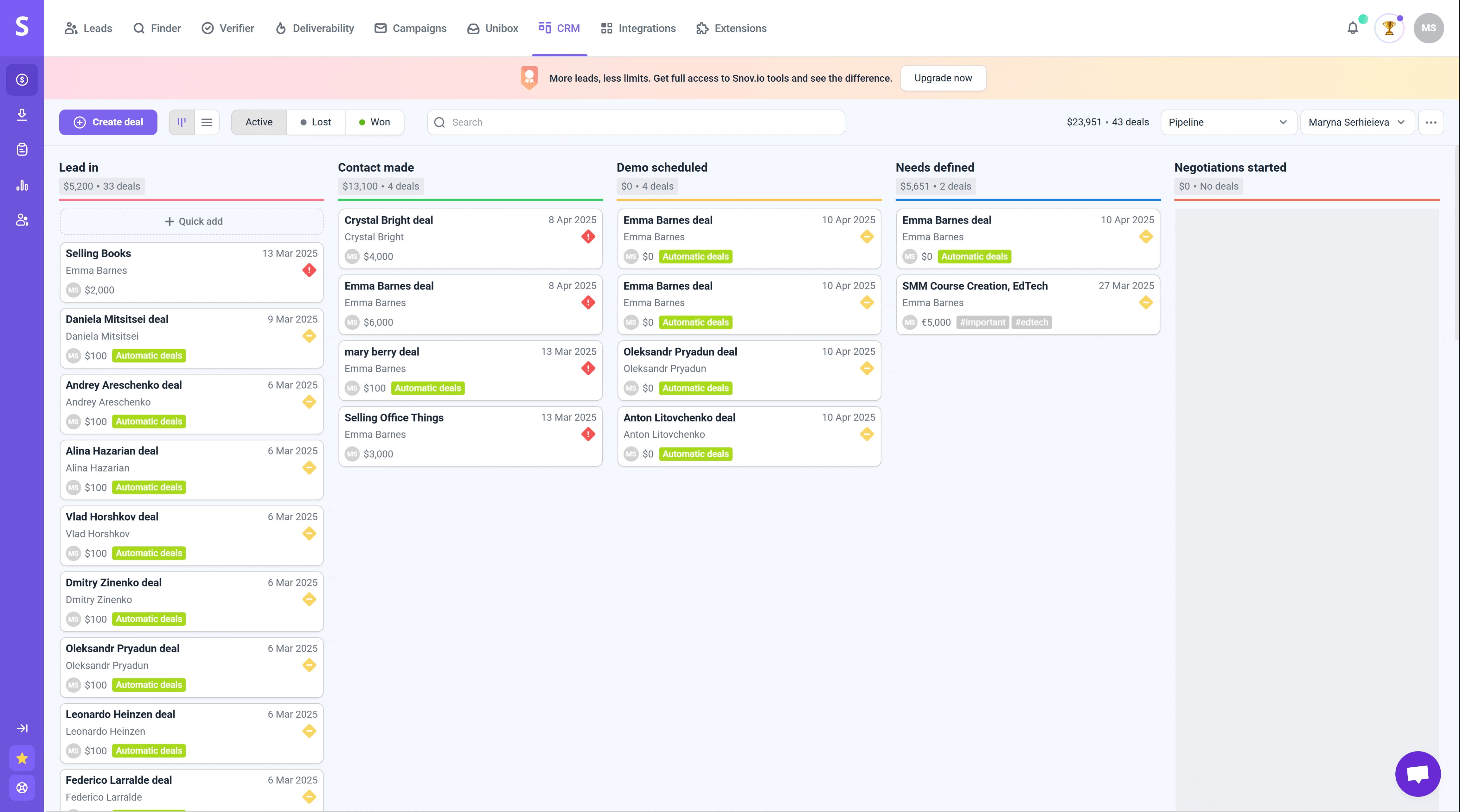
Task: Expand the sidebar with arrow icon
Action: click(22, 728)
